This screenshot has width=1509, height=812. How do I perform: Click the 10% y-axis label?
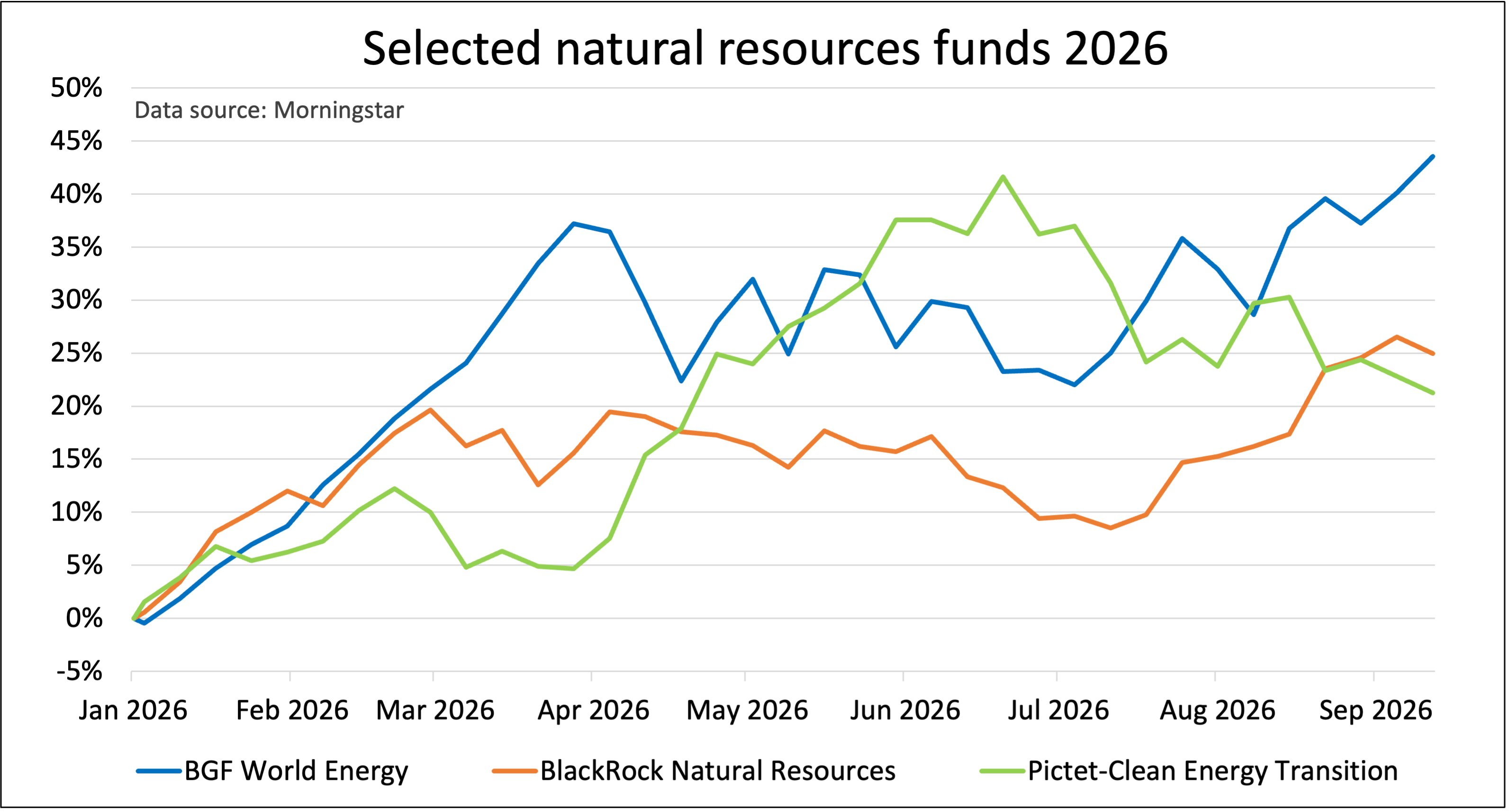click(76, 512)
